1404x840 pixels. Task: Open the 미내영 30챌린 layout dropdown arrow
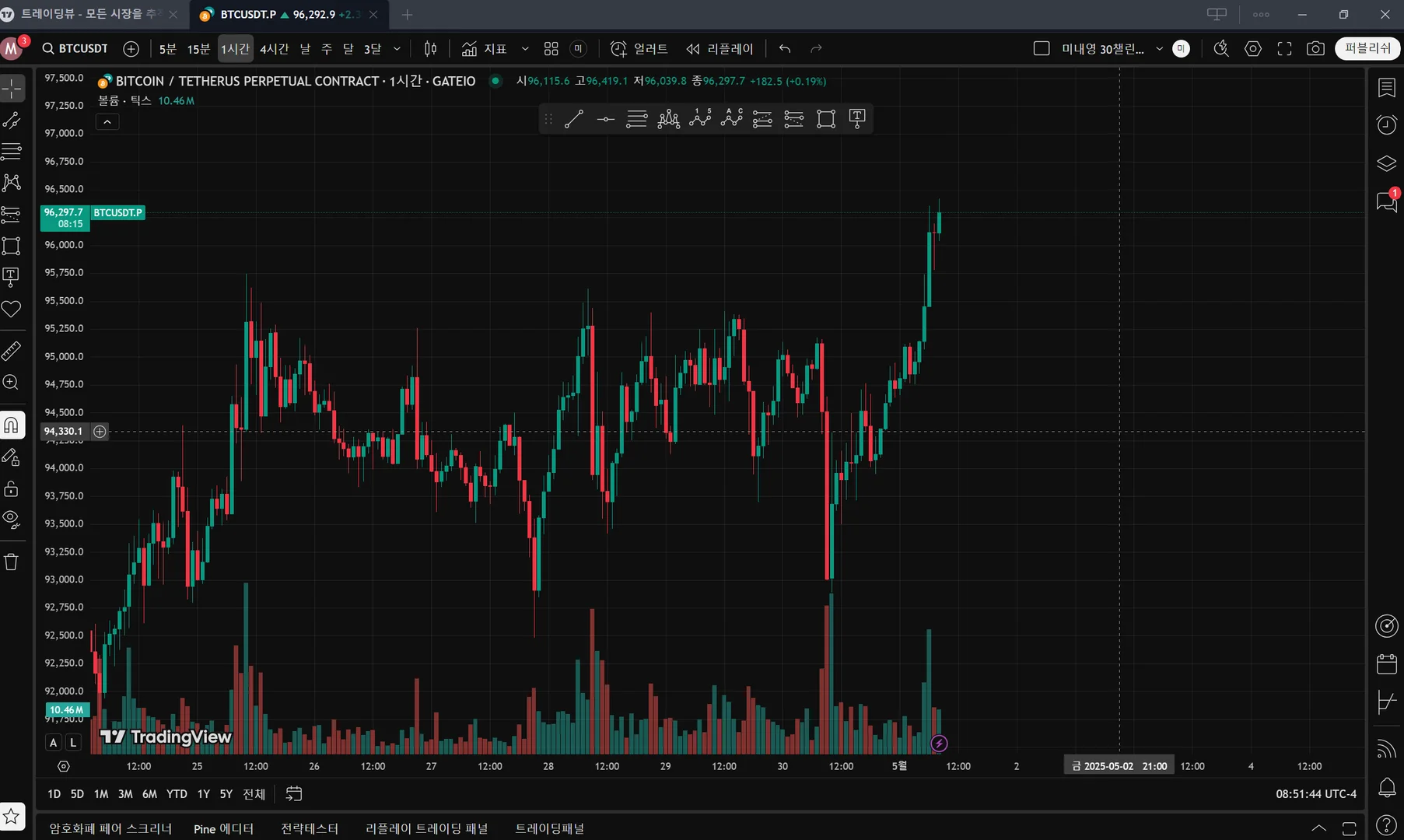click(1159, 49)
